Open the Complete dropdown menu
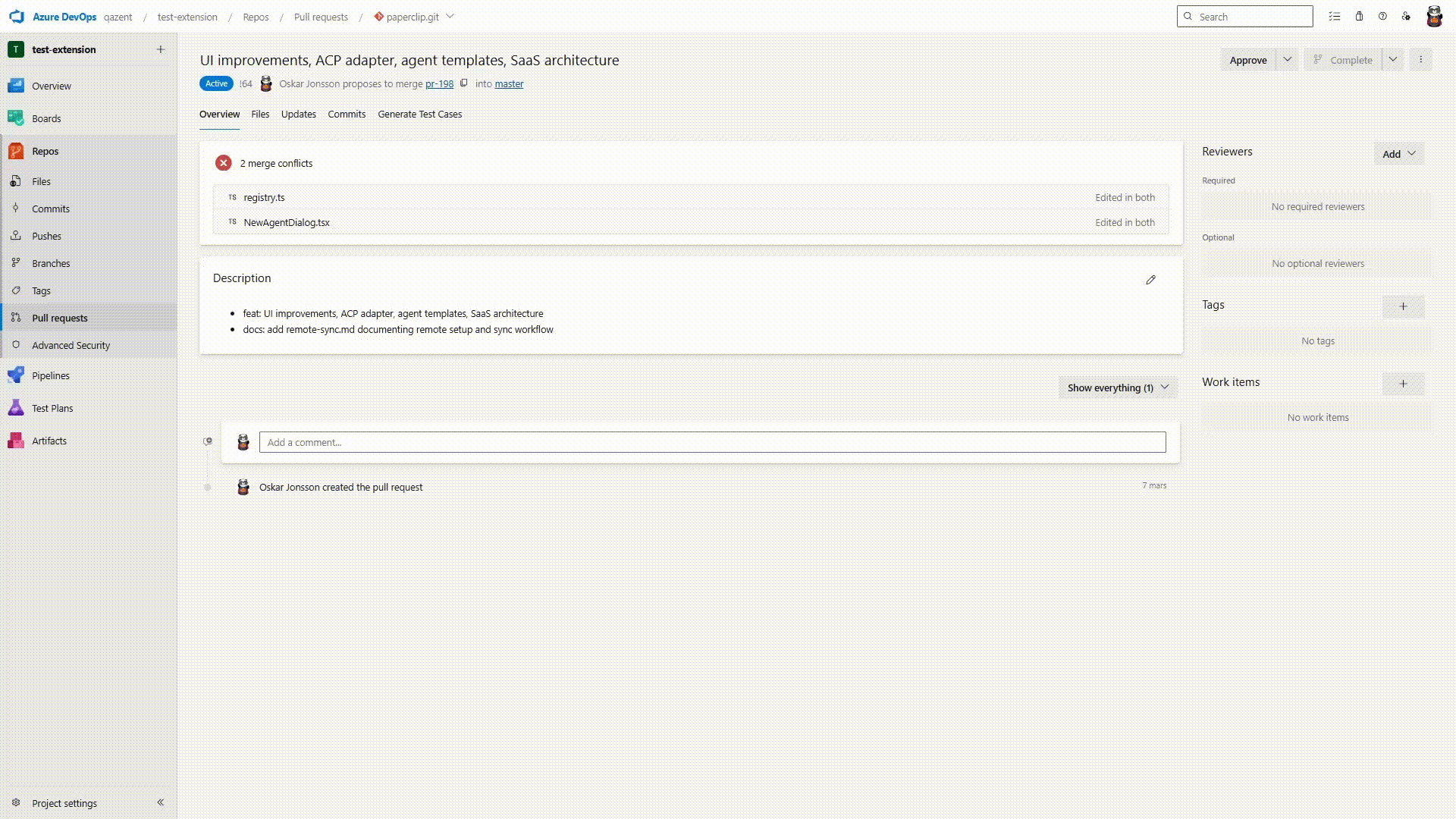1456x819 pixels. pos(1394,59)
